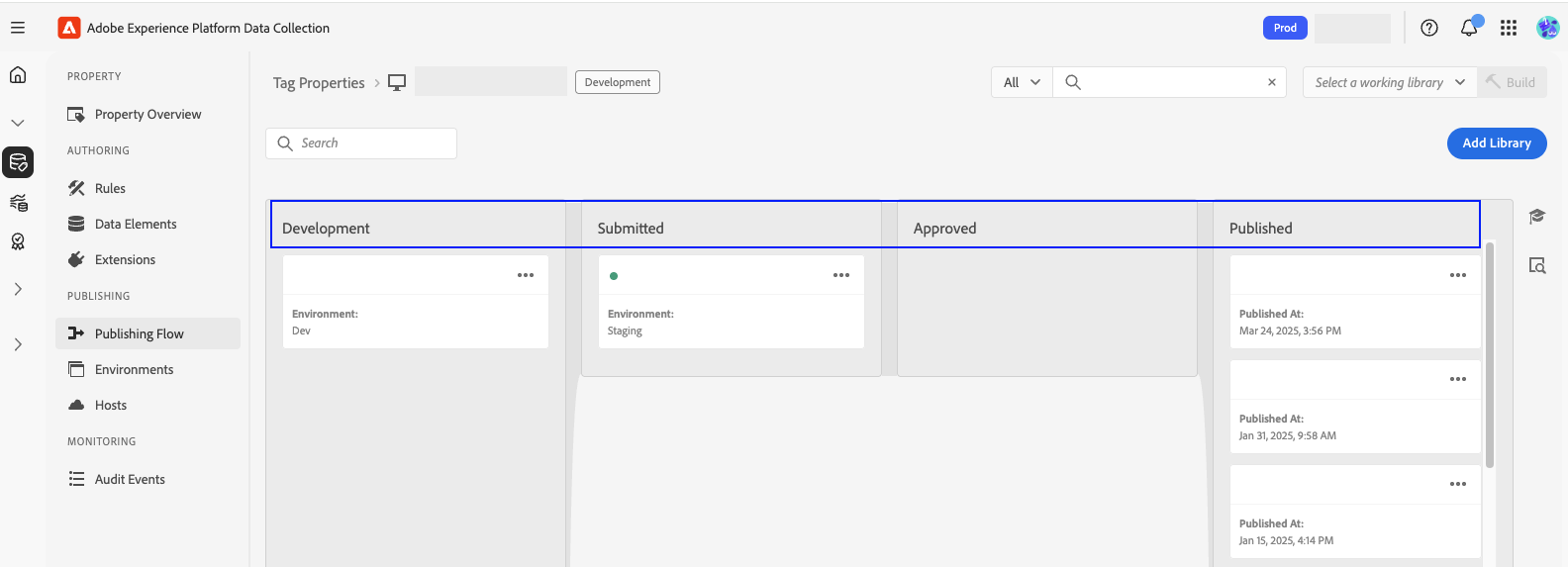Click the Home icon in left rail
Viewport: 1568px width, 567px height.
[18, 75]
